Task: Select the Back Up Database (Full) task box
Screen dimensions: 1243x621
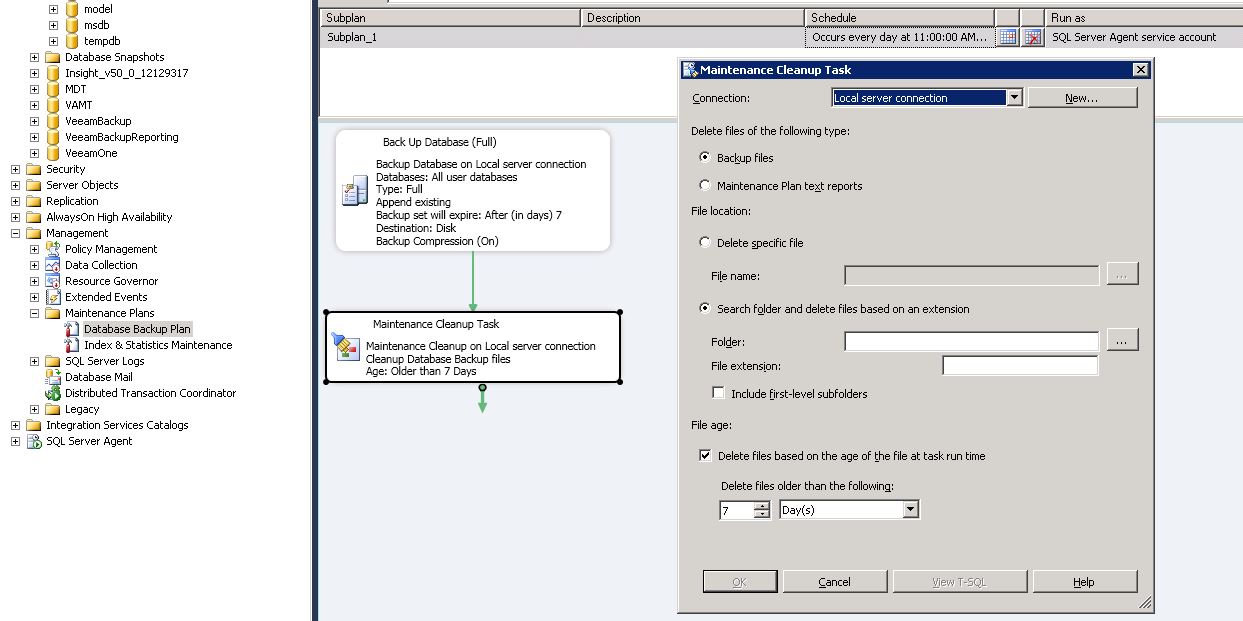Action: pos(472,190)
